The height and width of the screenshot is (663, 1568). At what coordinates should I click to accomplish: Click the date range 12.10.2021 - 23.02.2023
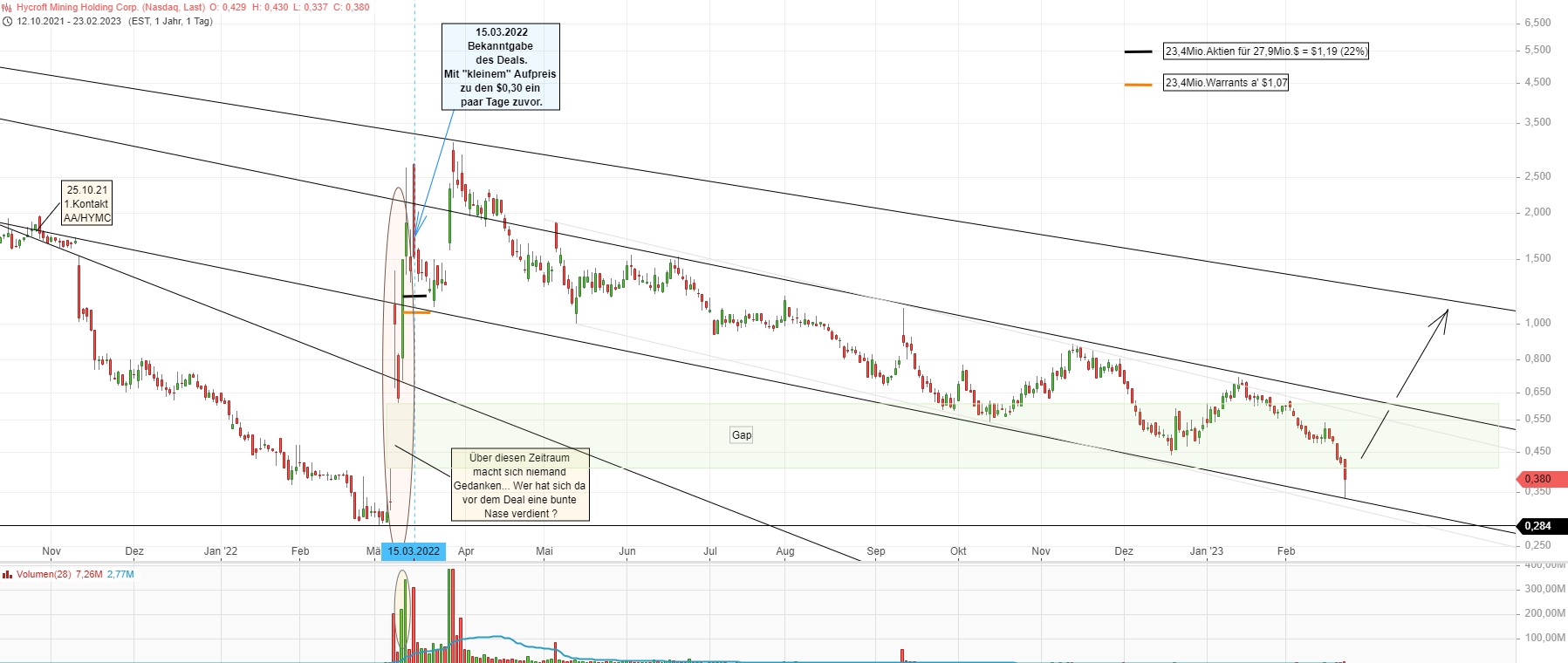click(69, 21)
